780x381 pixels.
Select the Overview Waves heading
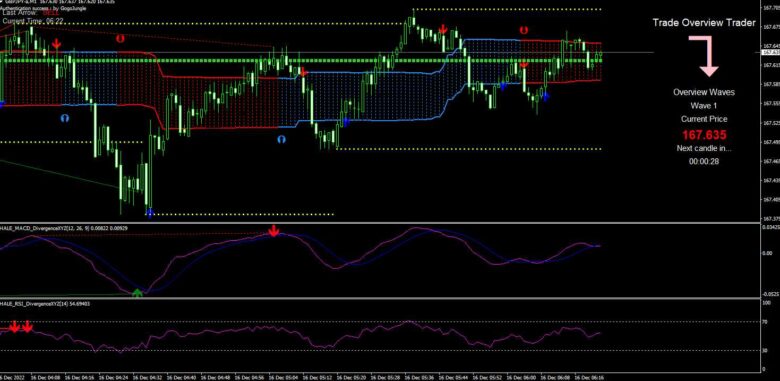click(704, 92)
